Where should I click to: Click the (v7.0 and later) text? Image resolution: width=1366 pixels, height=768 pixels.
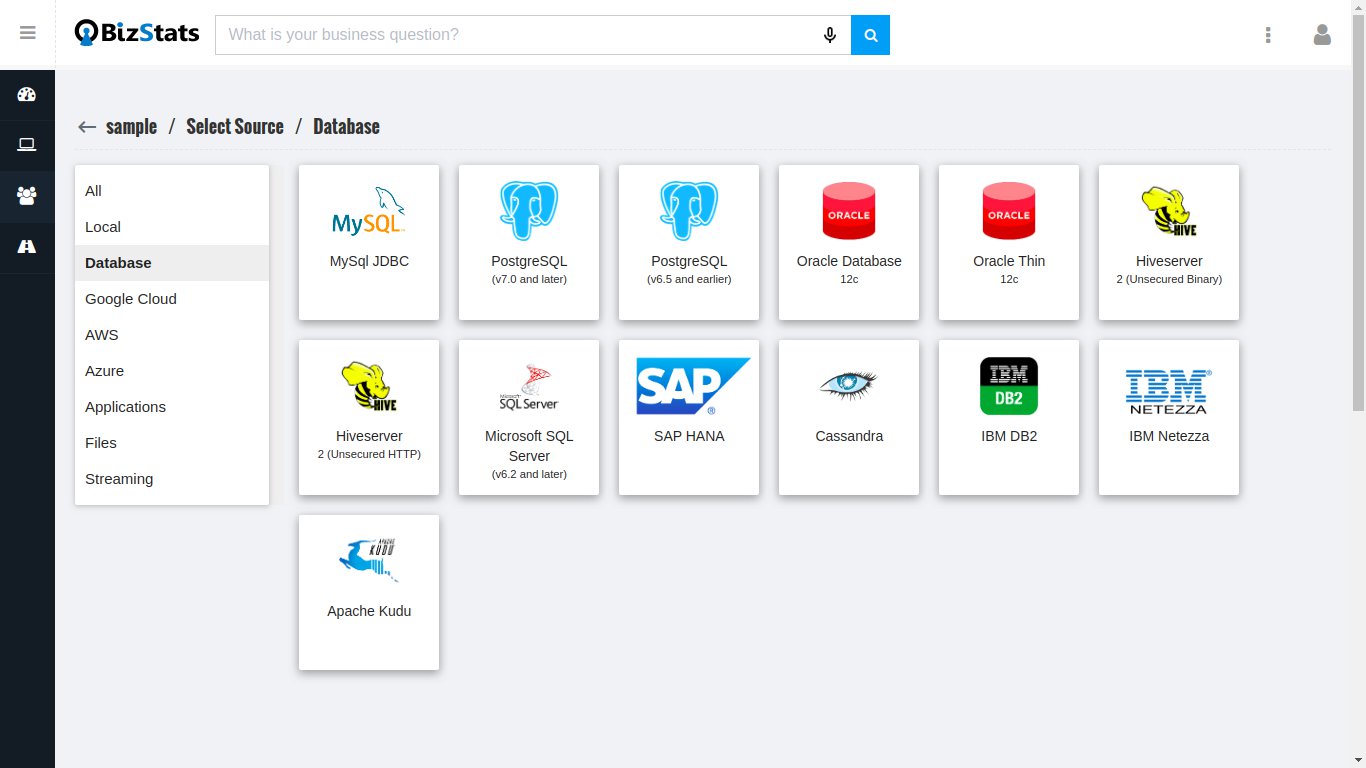tap(529, 280)
